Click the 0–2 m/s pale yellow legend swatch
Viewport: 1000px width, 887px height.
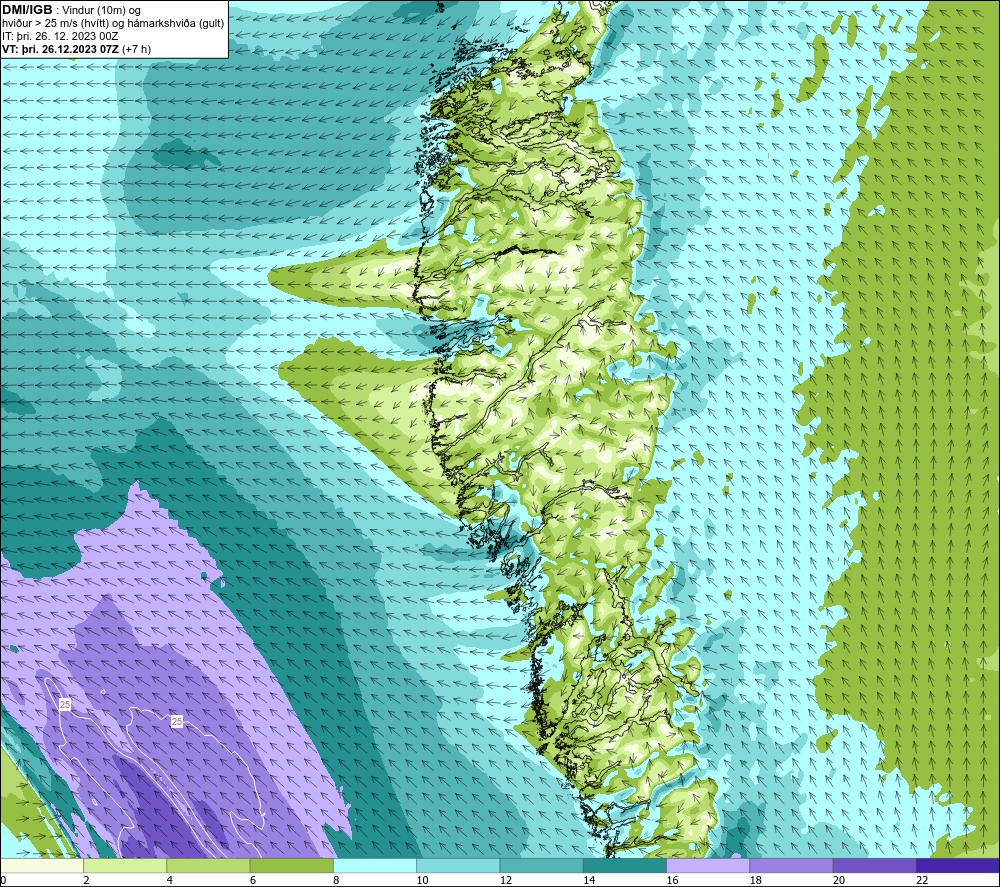42,866
